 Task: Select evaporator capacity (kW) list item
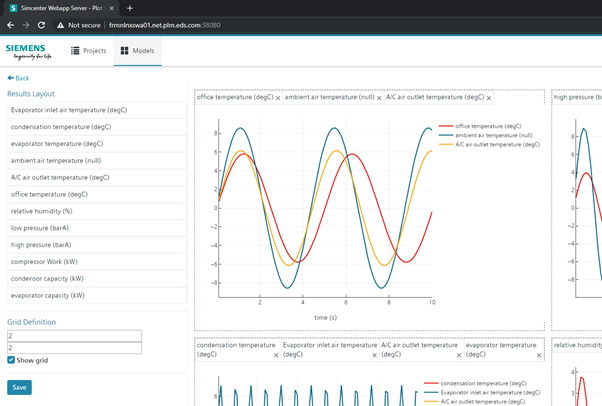point(97,296)
